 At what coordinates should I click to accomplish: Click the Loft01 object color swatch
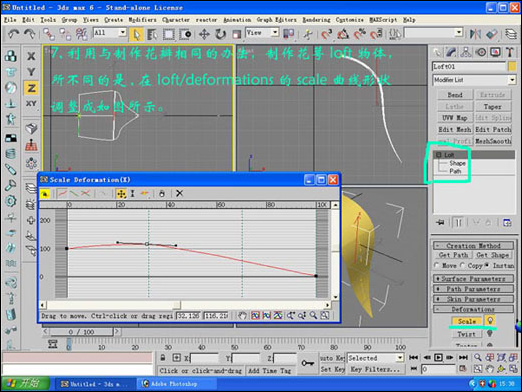pyautogui.click(x=512, y=66)
